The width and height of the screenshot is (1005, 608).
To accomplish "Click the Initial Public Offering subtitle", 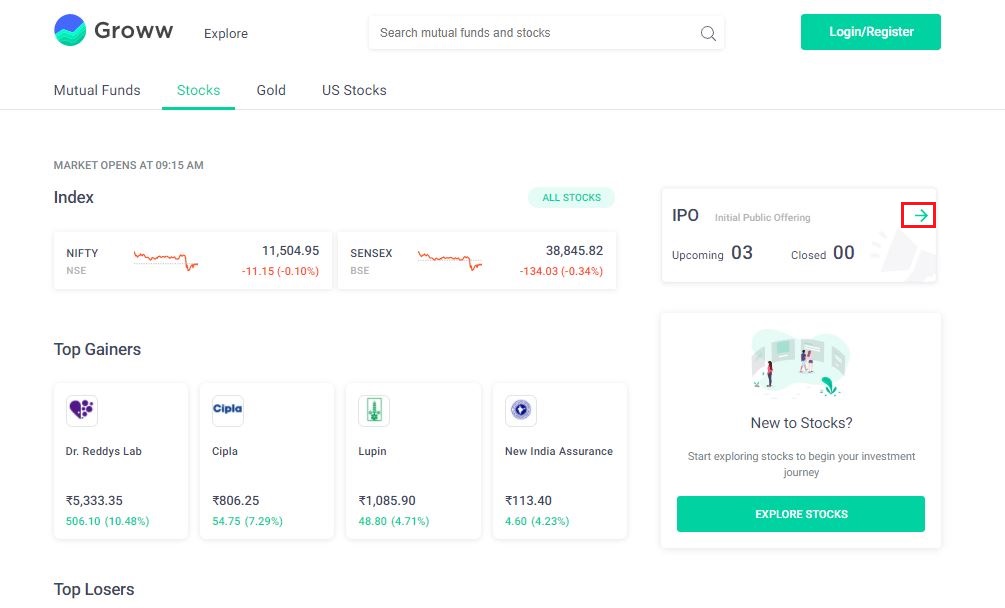I will (x=762, y=218).
